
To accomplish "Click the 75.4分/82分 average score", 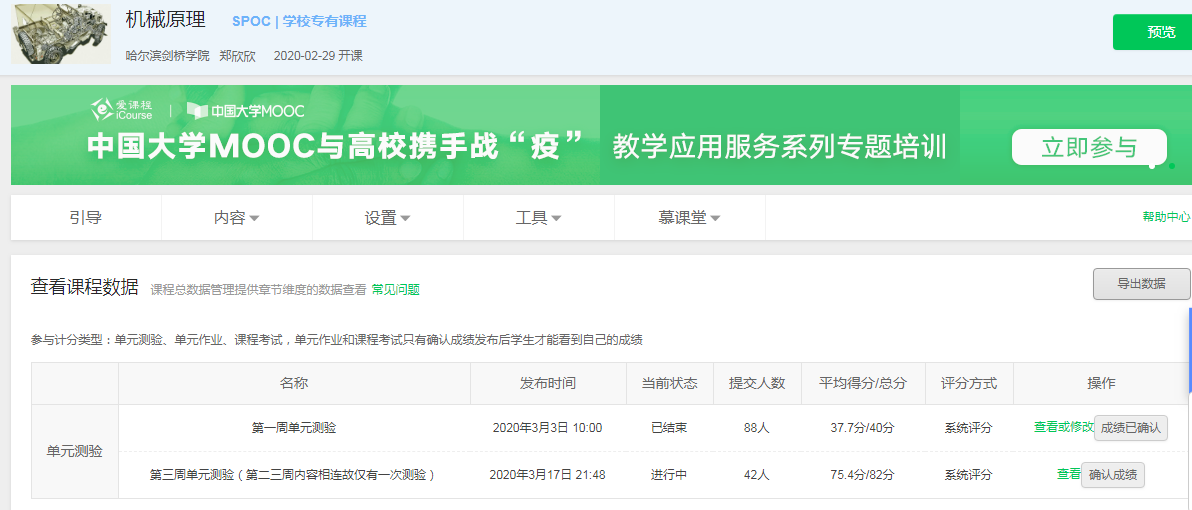I will 862,475.
